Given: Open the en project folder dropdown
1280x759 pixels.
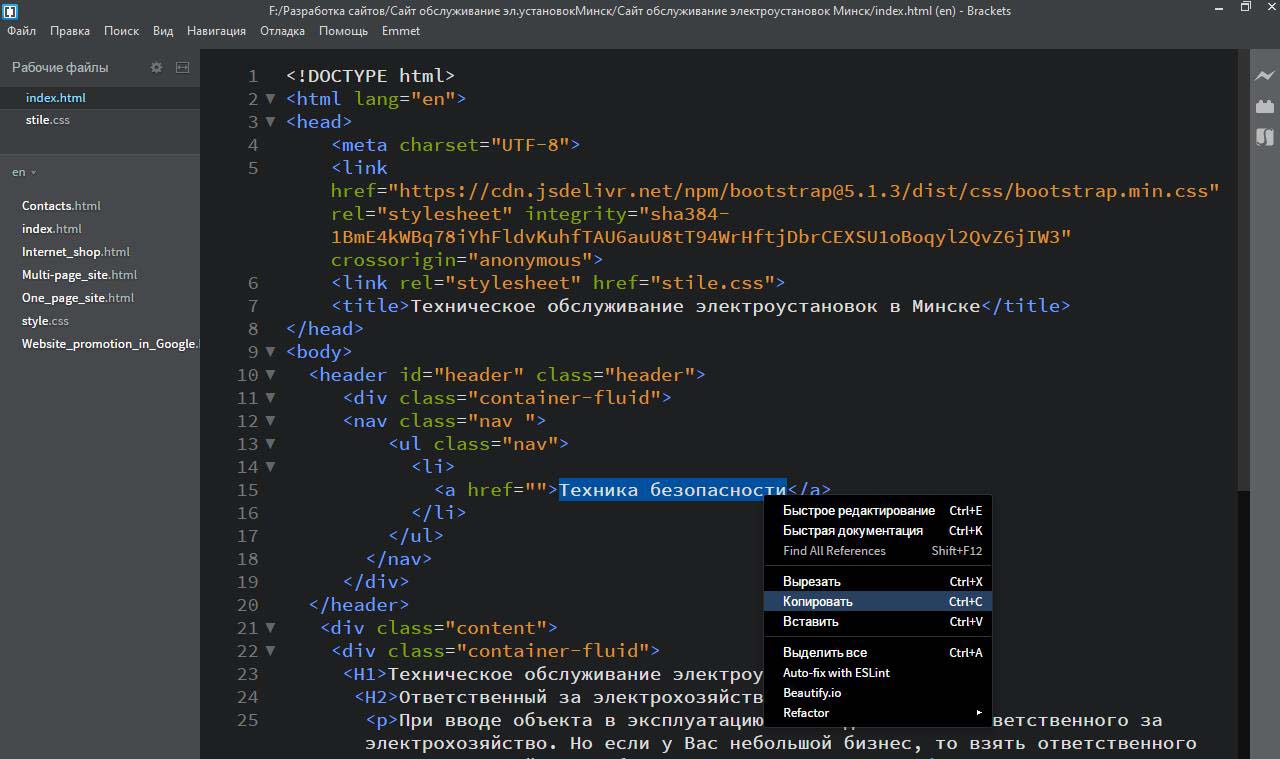Looking at the screenshot, I should (24, 172).
